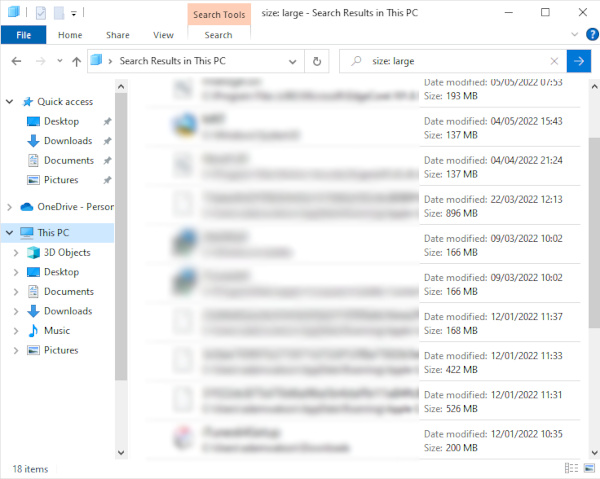Expand Documents under This PC

pos(16,292)
